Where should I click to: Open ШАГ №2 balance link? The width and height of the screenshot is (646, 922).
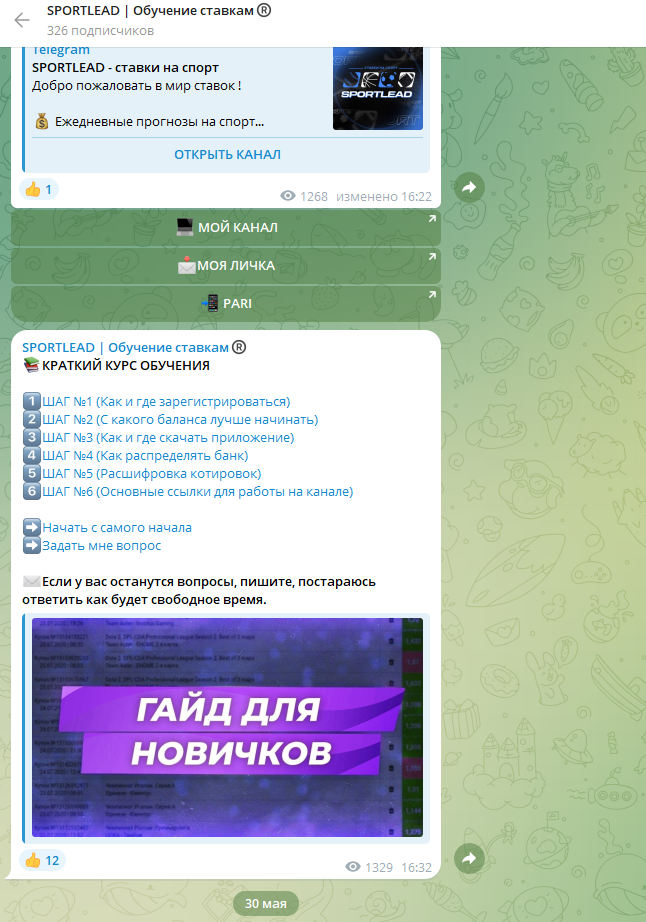point(180,420)
